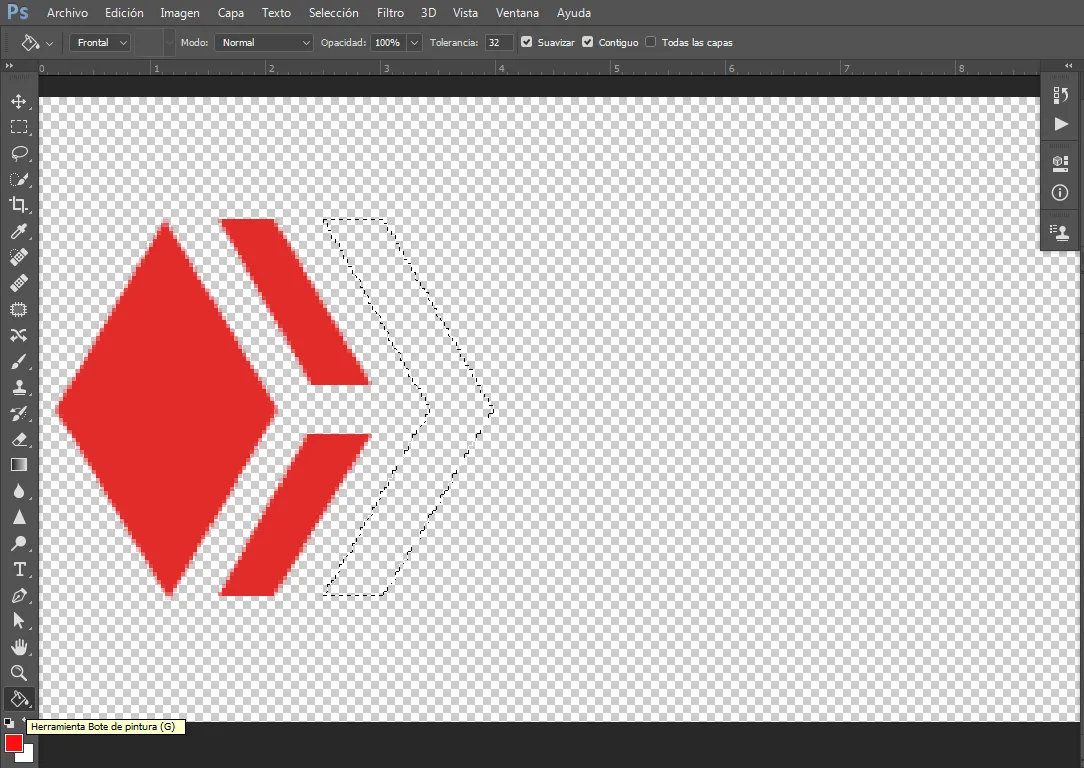This screenshot has height=768, width=1084.
Task: Open the Actions panel play icon
Action: [x=1060, y=124]
